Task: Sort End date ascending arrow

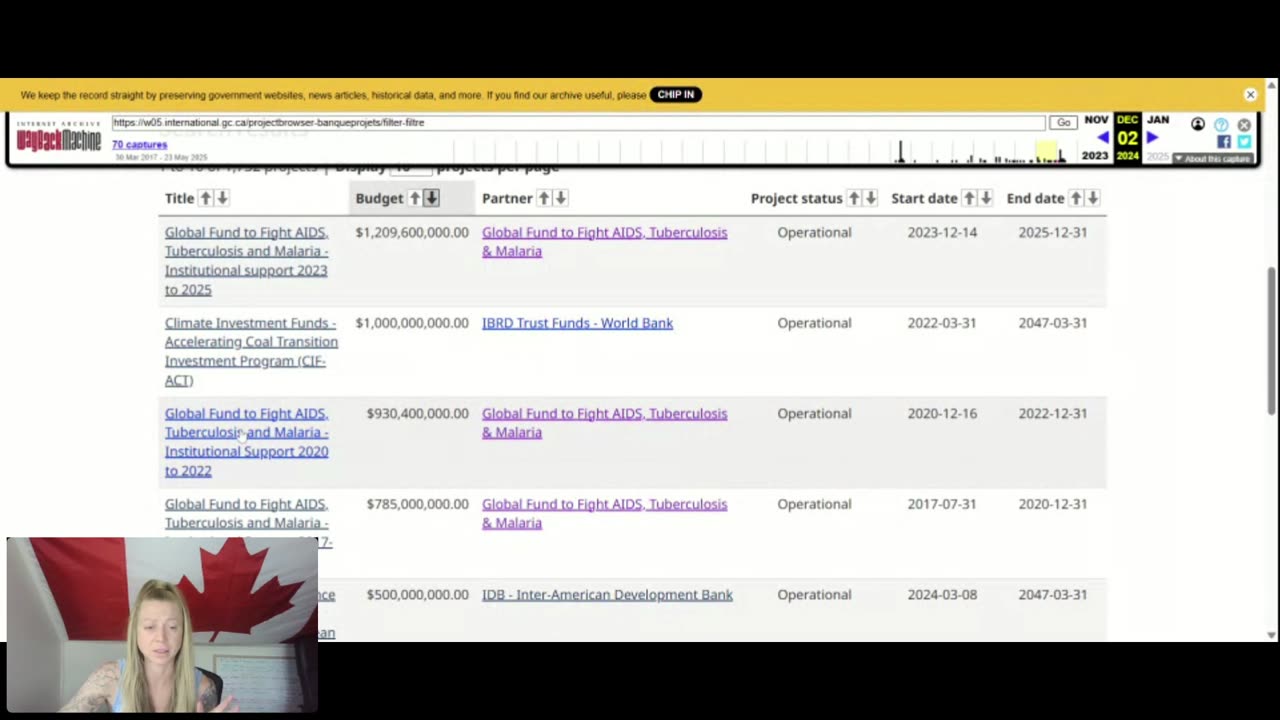Action: (x=1076, y=198)
